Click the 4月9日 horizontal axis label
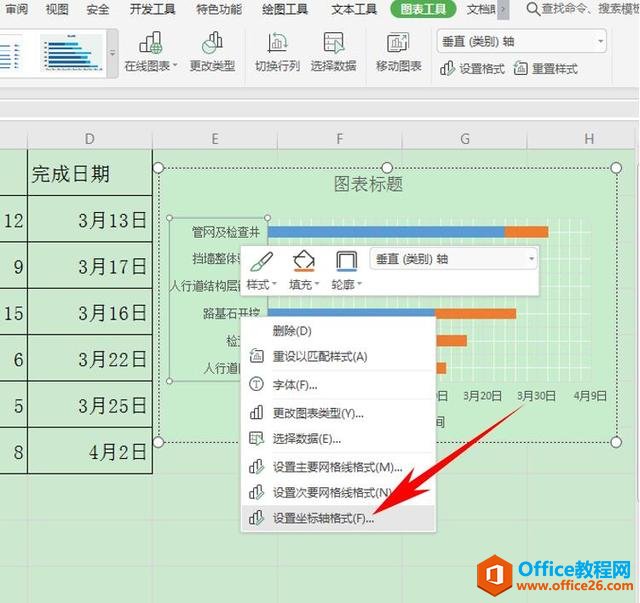This screenshot has height=603, width=640. [590, 396]
